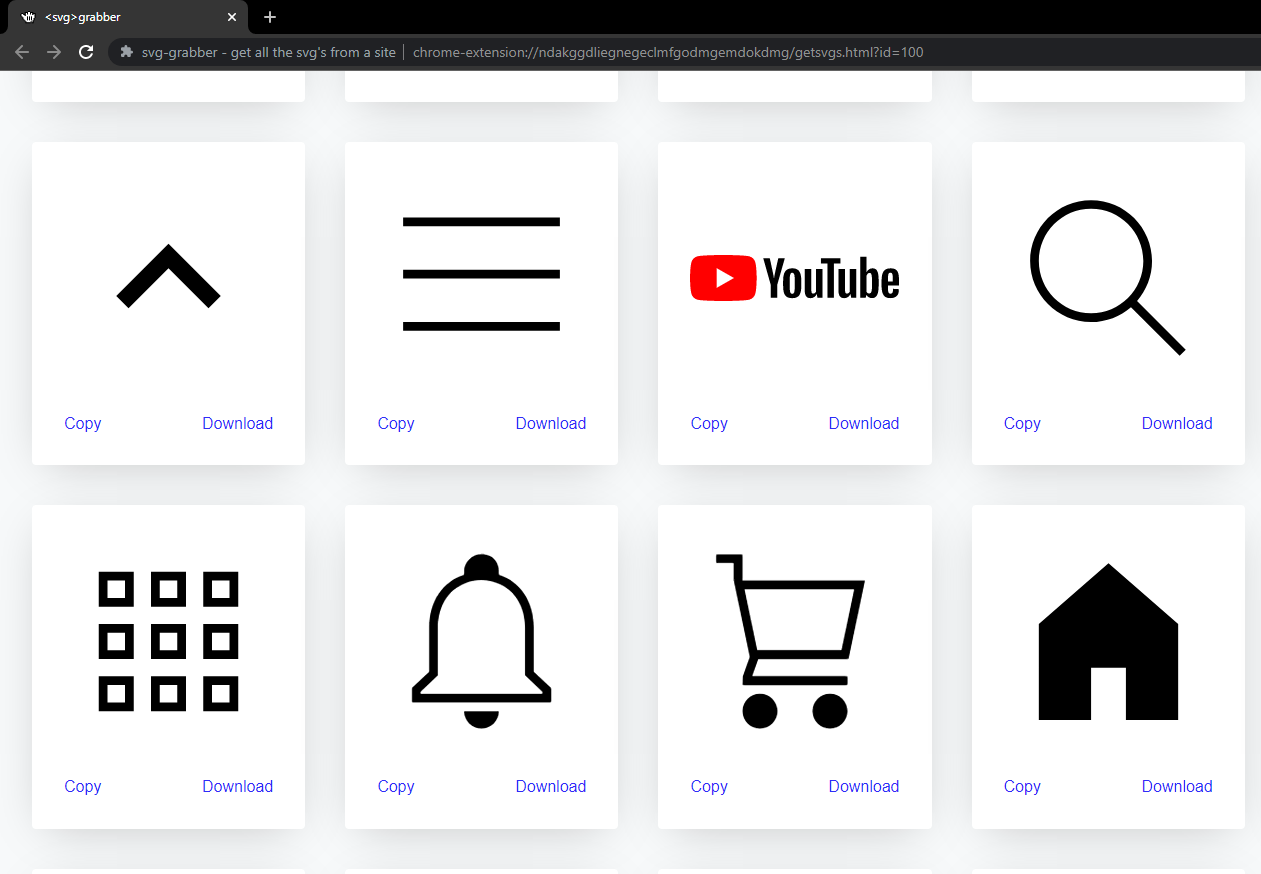This screenshot has width=1261, height=874.
Task: Download the shopping cart SVG
Action: pyautogui.click(x=864, y=786)
